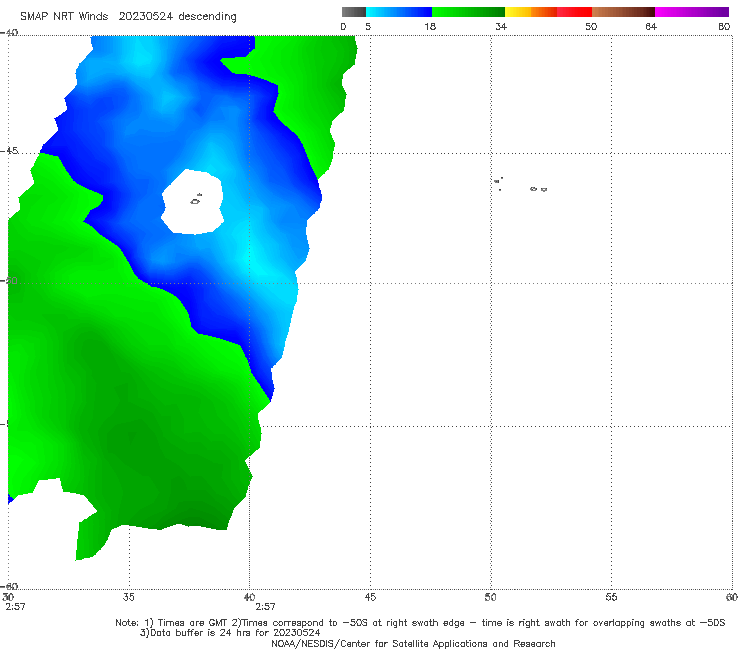
Task: Pick the brown 50–64 colorbar segment
Action: tap(623, 12)
